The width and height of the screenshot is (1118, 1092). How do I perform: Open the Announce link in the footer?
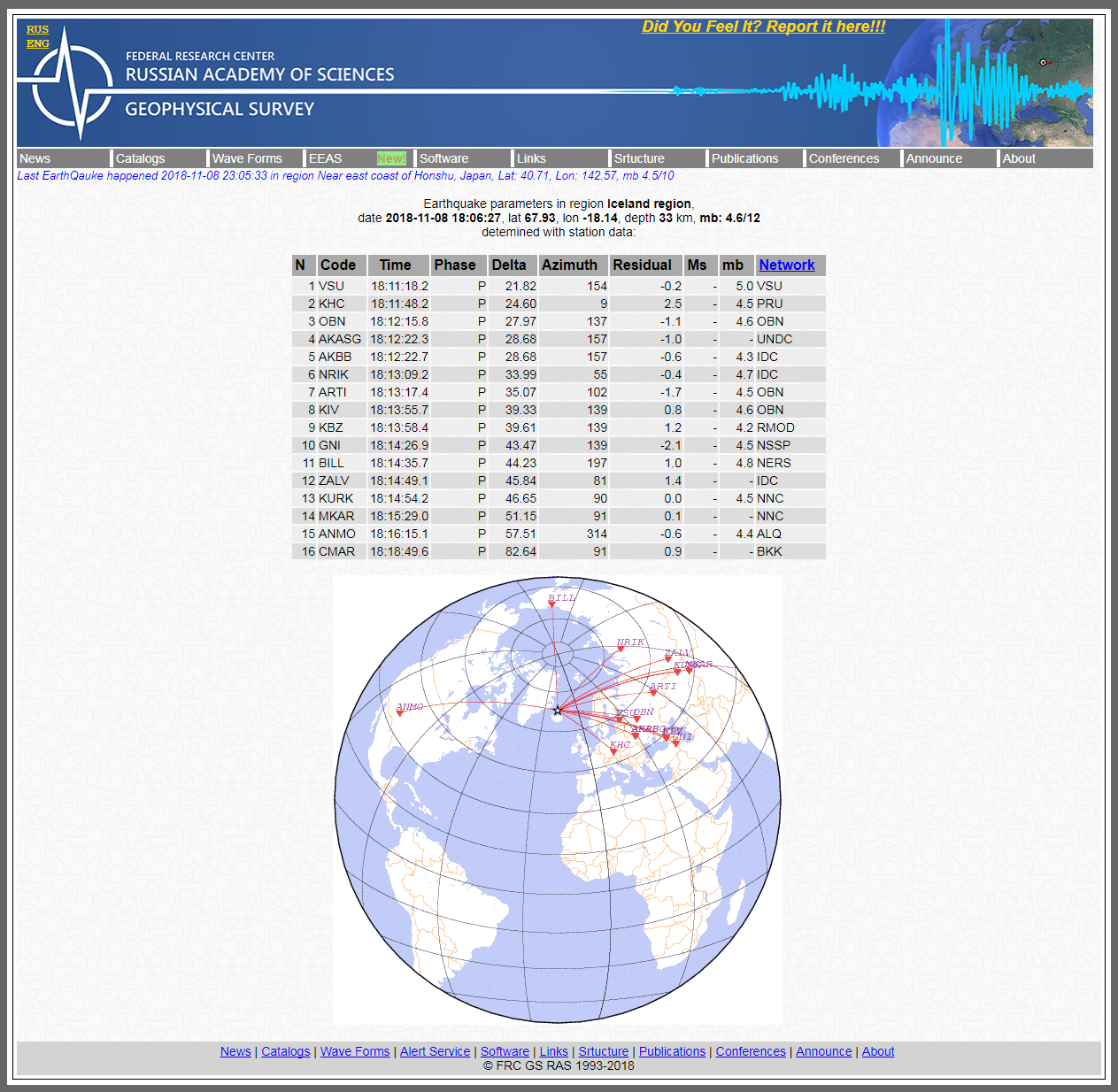823,1051
